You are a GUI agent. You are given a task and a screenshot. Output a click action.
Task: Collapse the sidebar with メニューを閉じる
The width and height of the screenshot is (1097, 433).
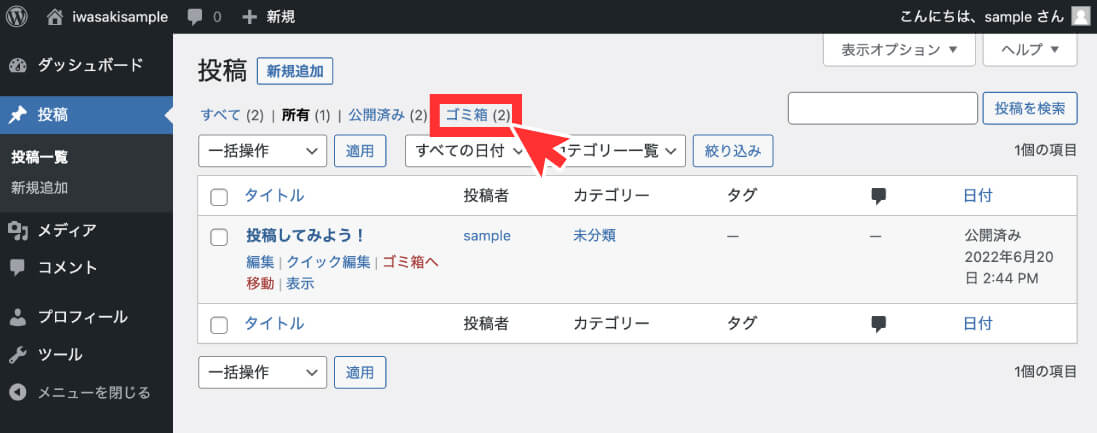(80, 392)
